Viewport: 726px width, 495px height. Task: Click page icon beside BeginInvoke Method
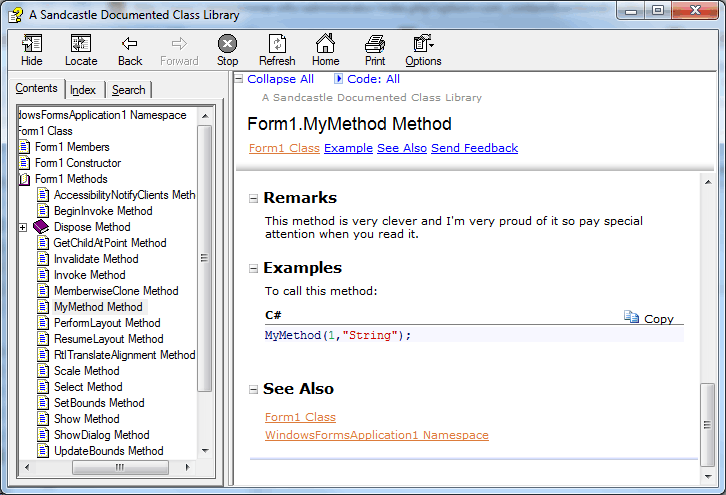pos(43,211)
